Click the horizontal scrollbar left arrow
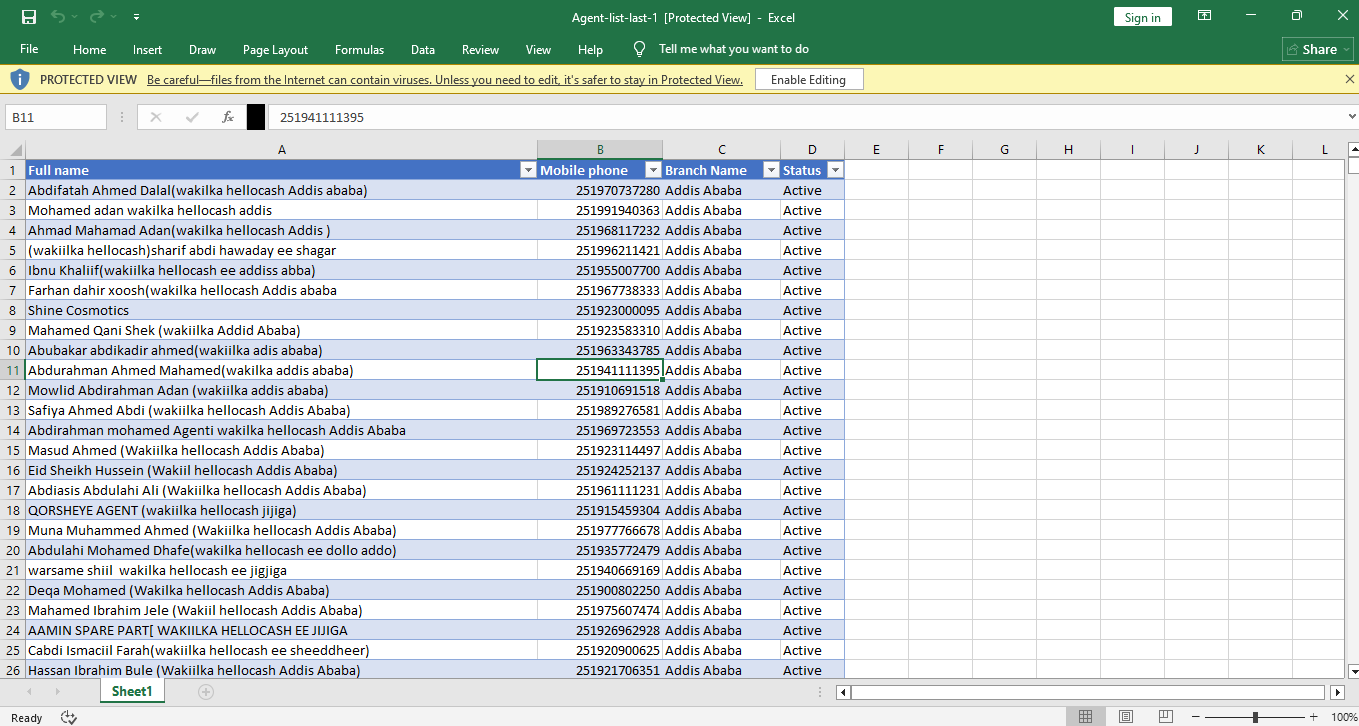 click(843, 692)
